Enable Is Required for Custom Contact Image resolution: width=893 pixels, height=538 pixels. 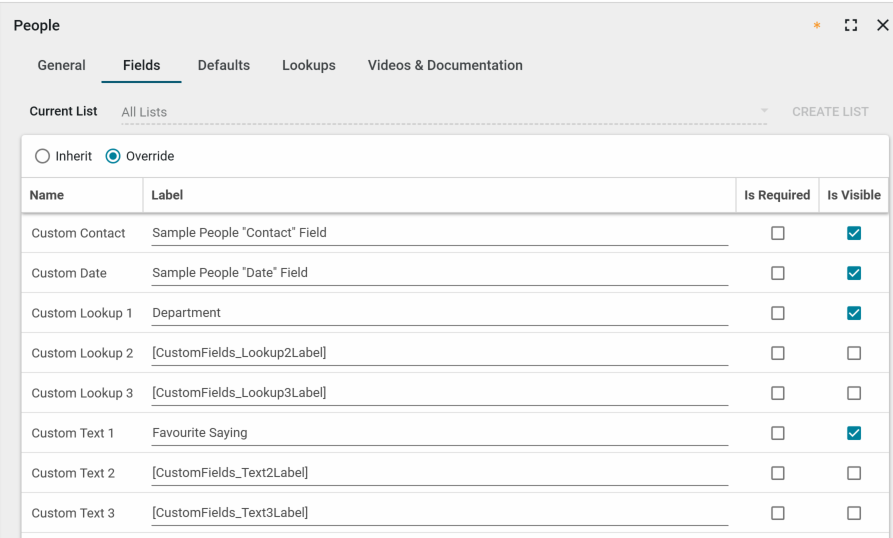(777, 233)
